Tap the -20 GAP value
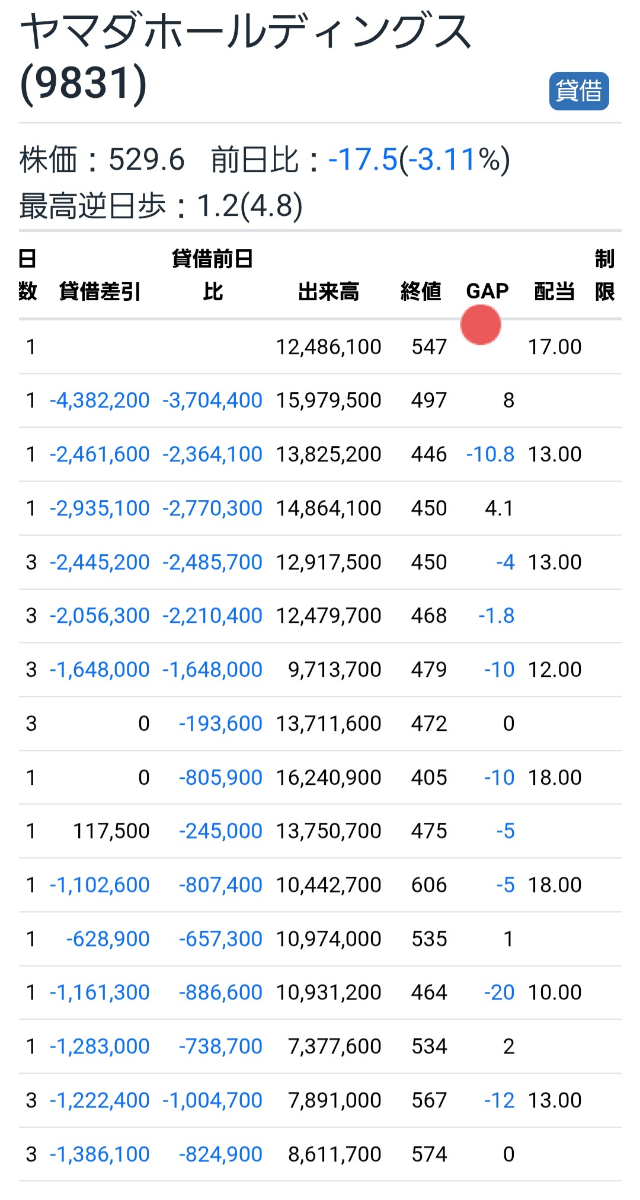Image resolution: width=640 pixels, height=1200 pixels. [x=498, y=993]
